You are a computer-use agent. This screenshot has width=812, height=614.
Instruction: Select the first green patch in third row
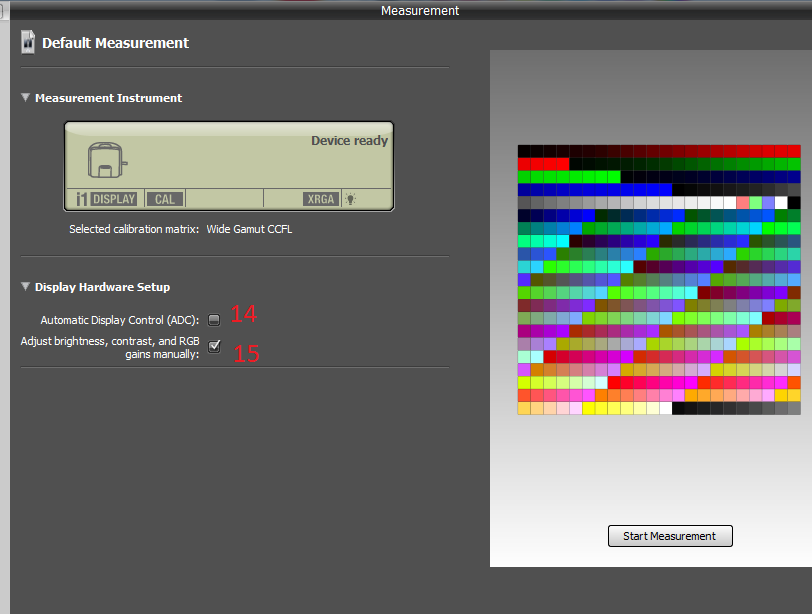point(524,177)
